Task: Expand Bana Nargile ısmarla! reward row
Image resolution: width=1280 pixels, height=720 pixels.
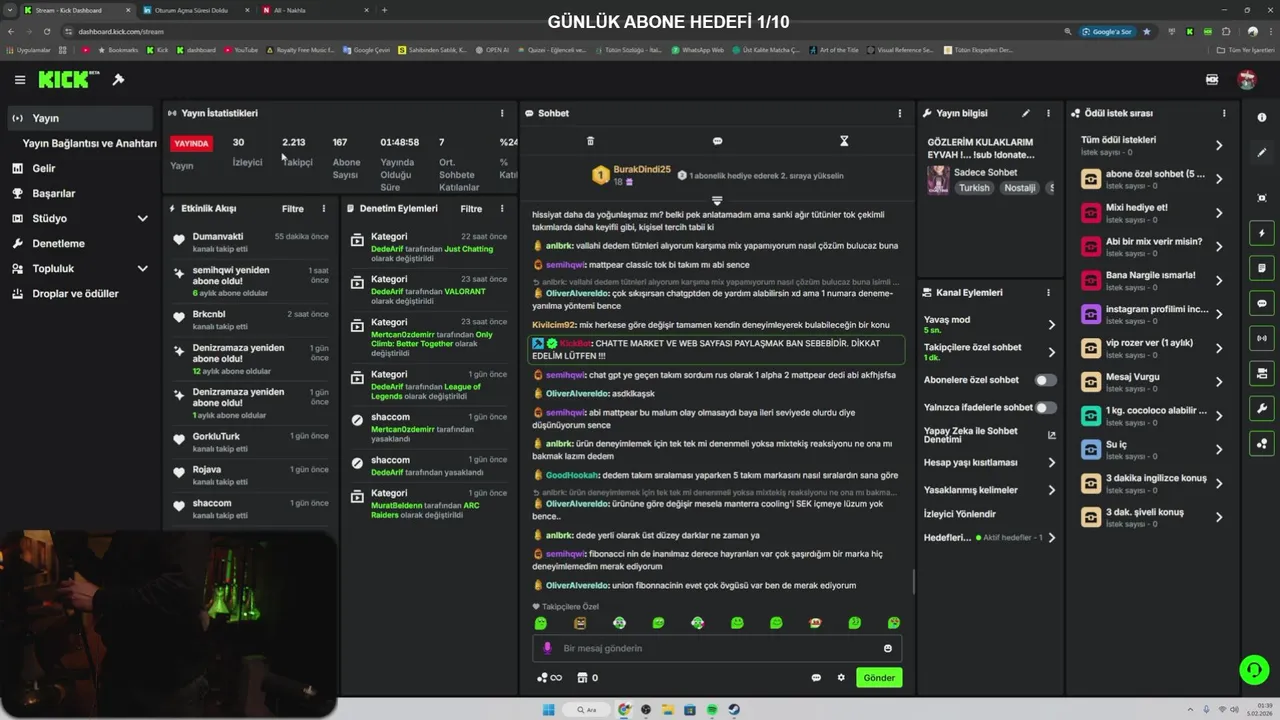Action: [x=1219, y=280]
